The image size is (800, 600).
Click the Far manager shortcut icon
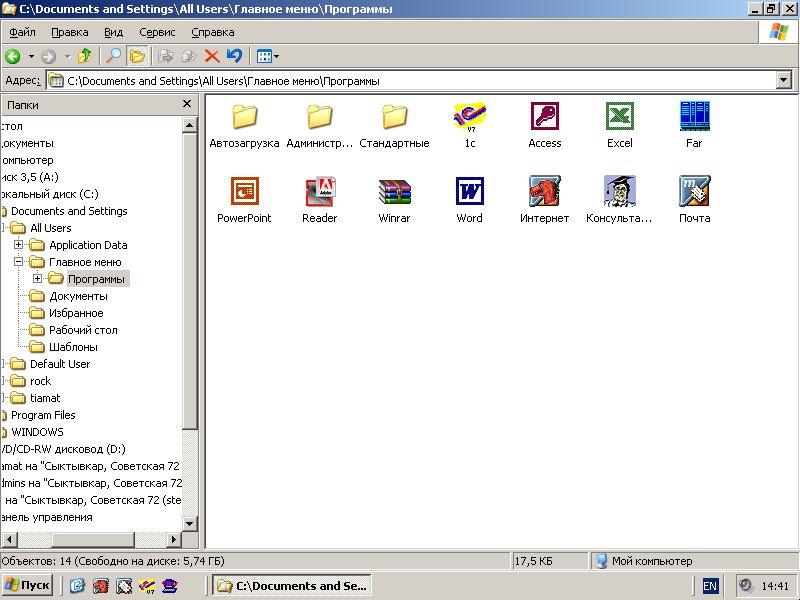(693, 117)
